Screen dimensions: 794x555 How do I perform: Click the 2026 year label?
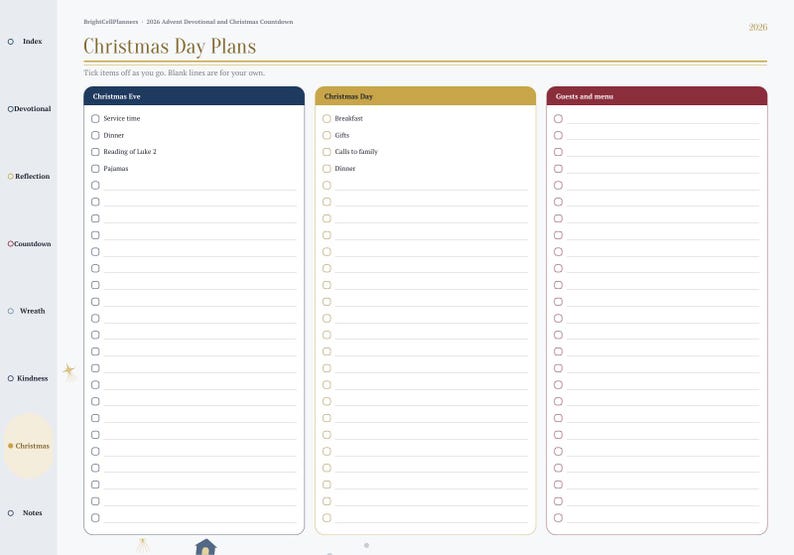(x=758, y=27)
